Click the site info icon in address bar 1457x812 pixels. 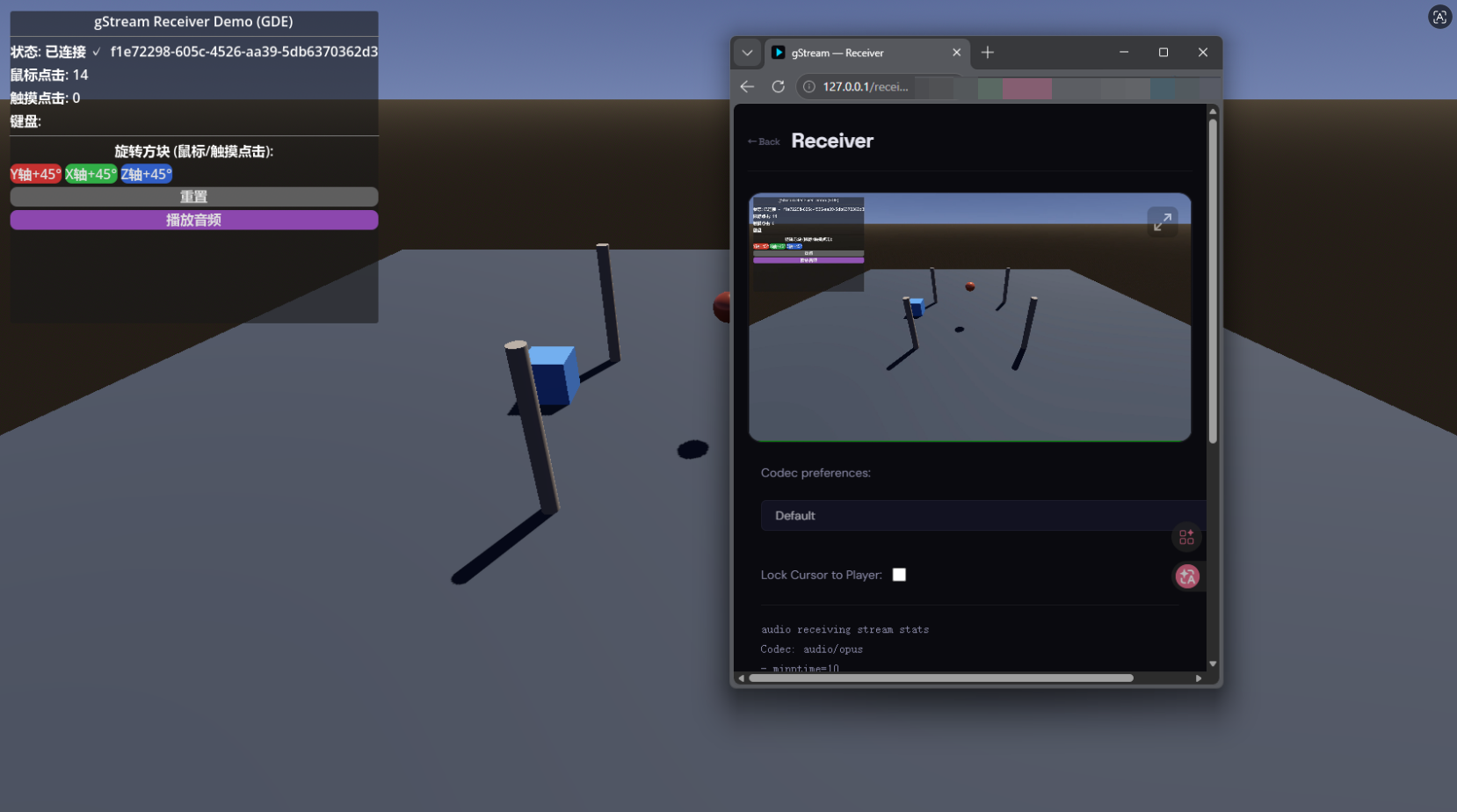(808, 86)
